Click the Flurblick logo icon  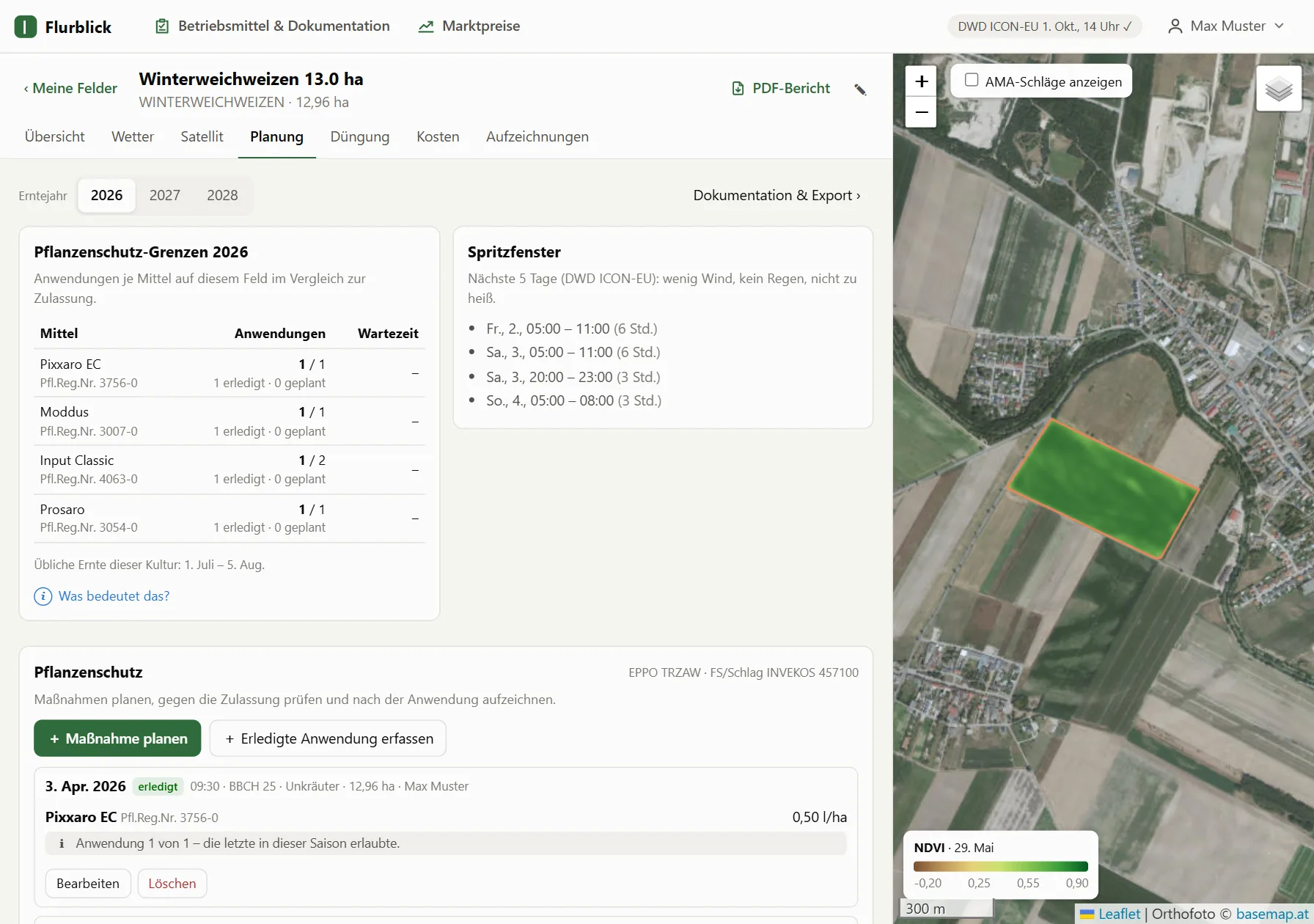tap(26, 26)
